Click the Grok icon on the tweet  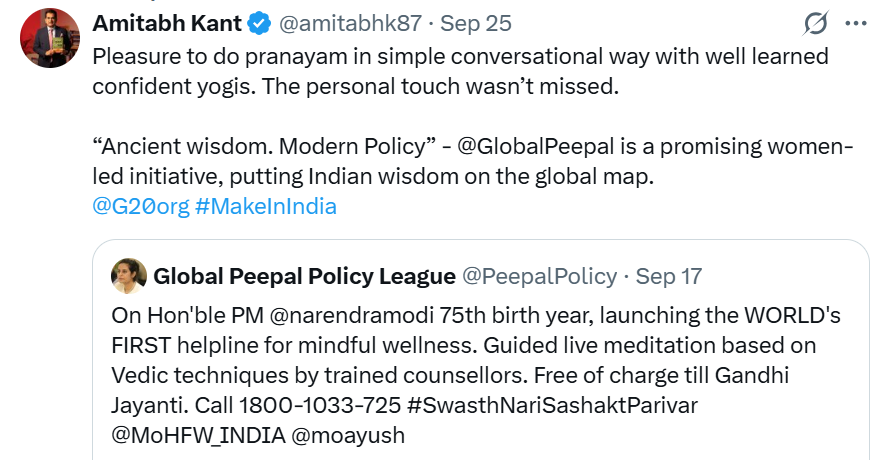[815, 23]
